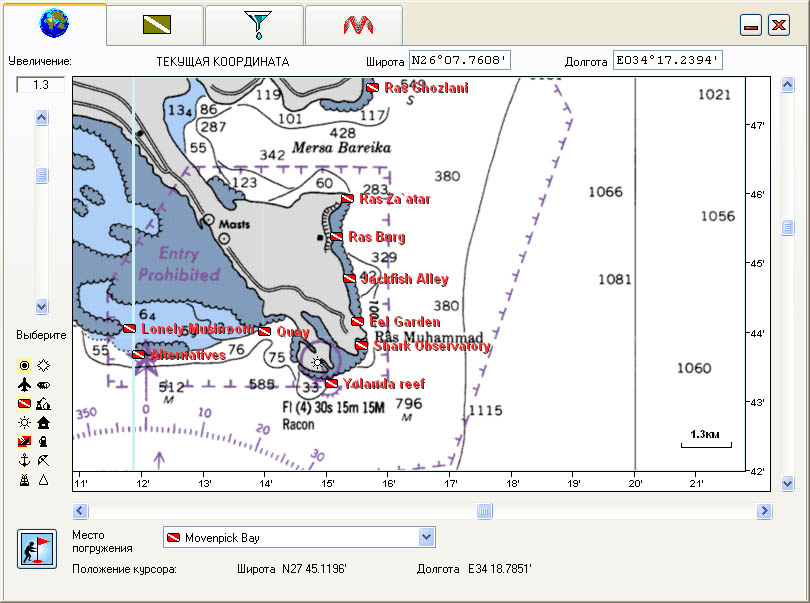Select the circle-dot city marker type

click(x=24, y=366)
